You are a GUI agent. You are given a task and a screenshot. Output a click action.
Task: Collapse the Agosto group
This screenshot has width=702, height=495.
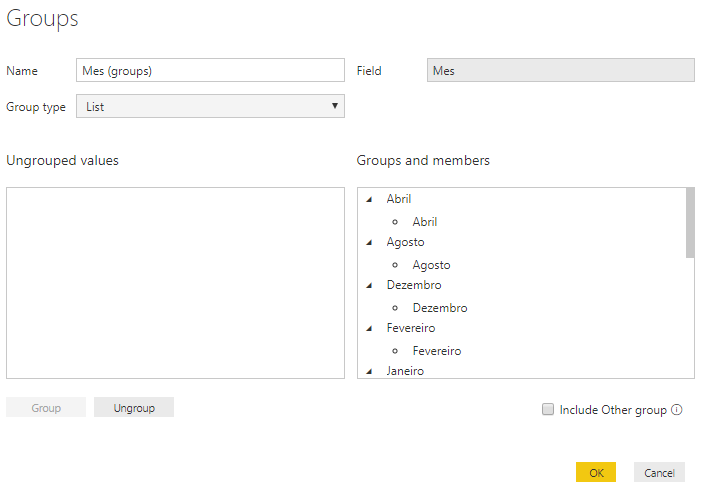coord(369,243)
